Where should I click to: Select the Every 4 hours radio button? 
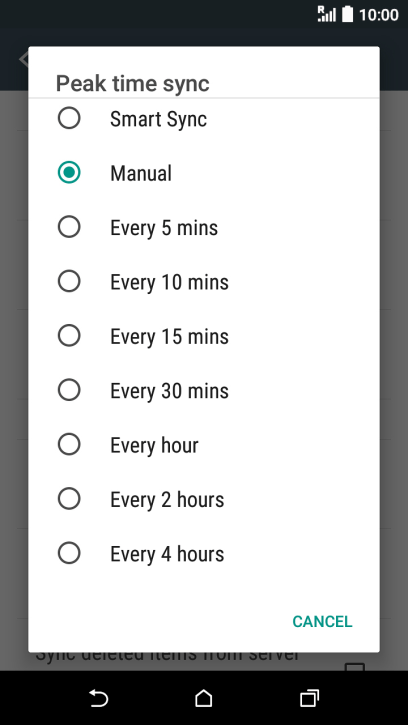[69, 553]
